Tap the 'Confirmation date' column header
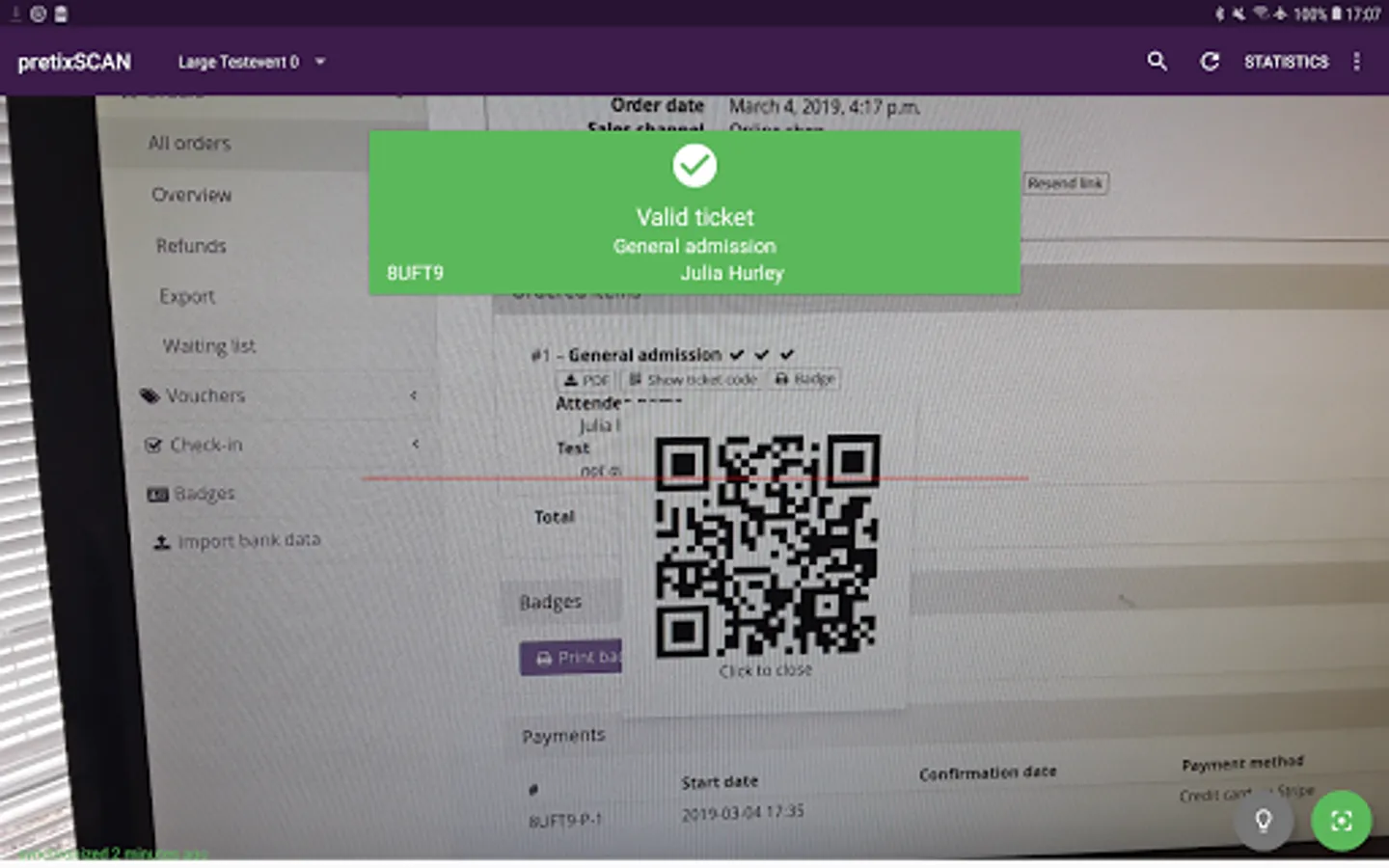1389x868 pixels. click(x=988, y=773)
